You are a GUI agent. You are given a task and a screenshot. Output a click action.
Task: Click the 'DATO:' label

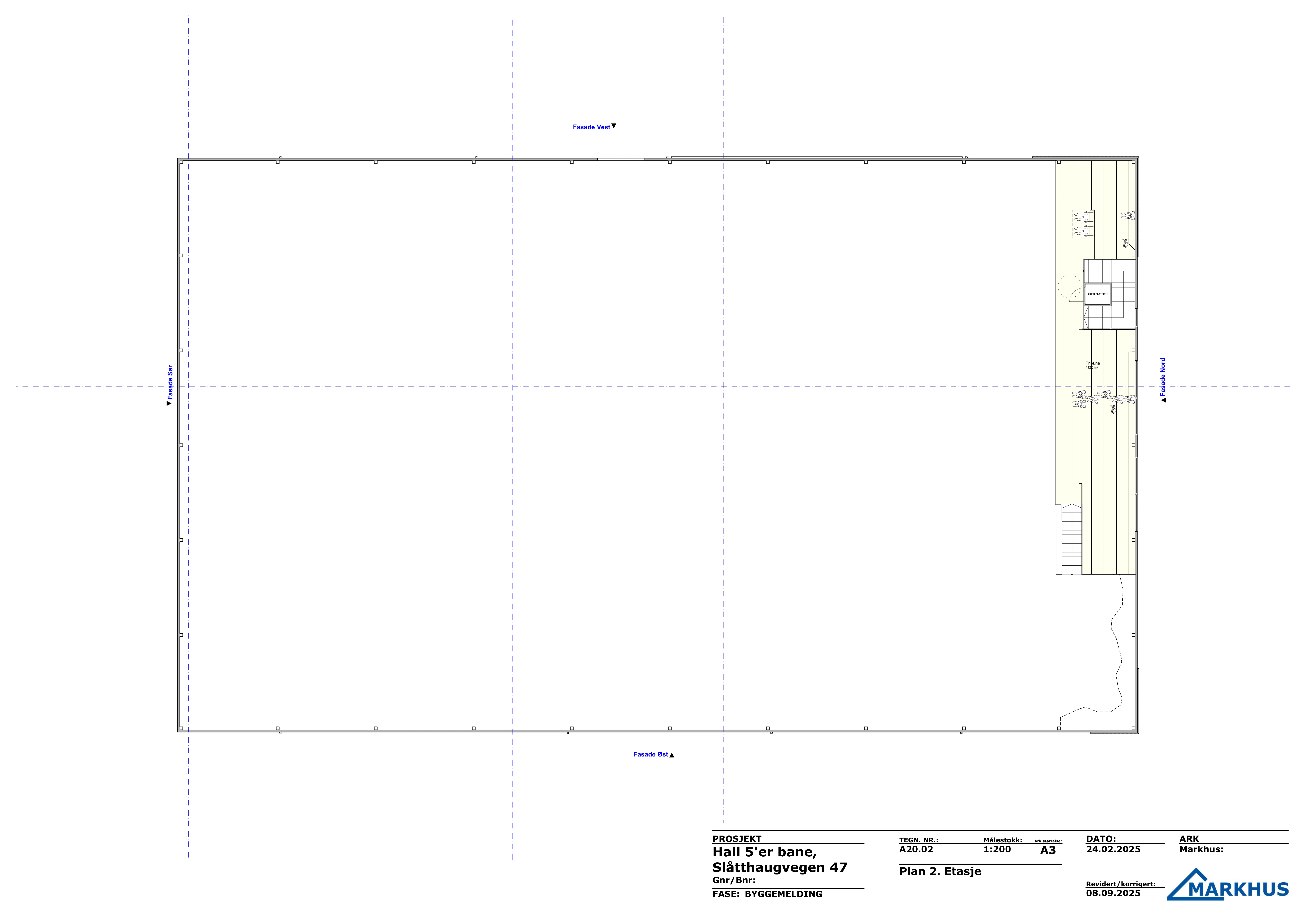[x=1101, y=839]
